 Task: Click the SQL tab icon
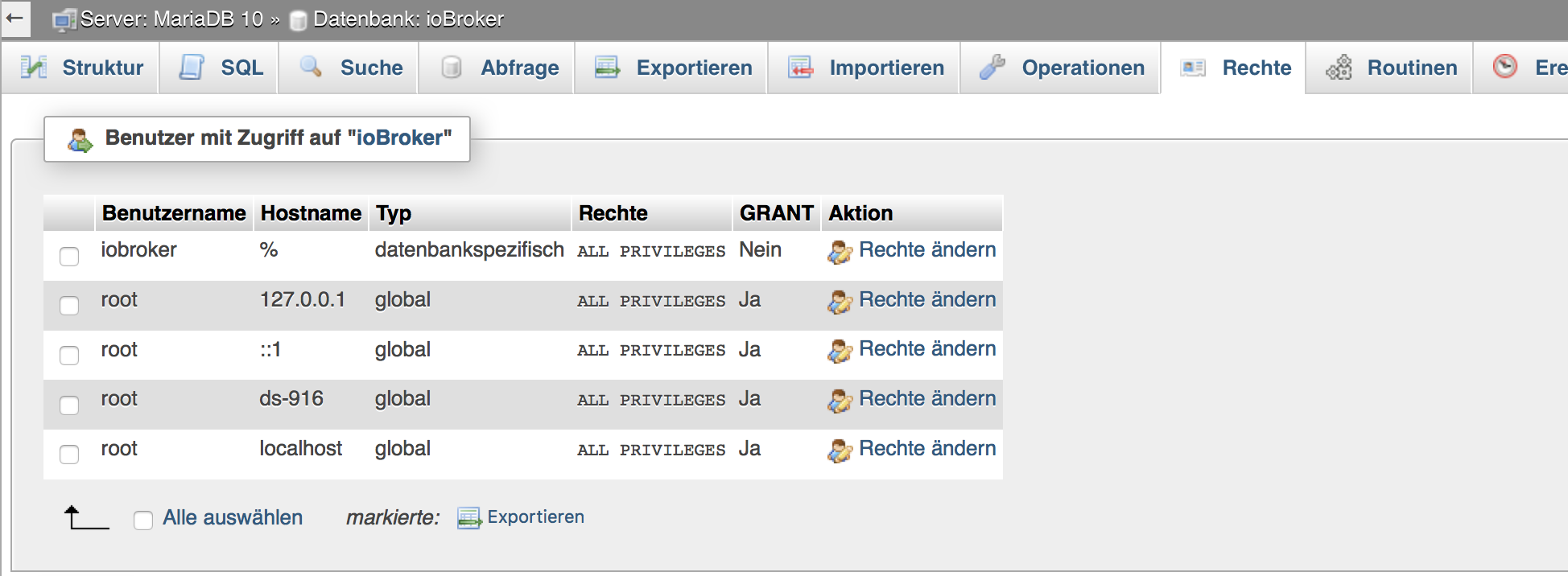click(x=192, y=67)
